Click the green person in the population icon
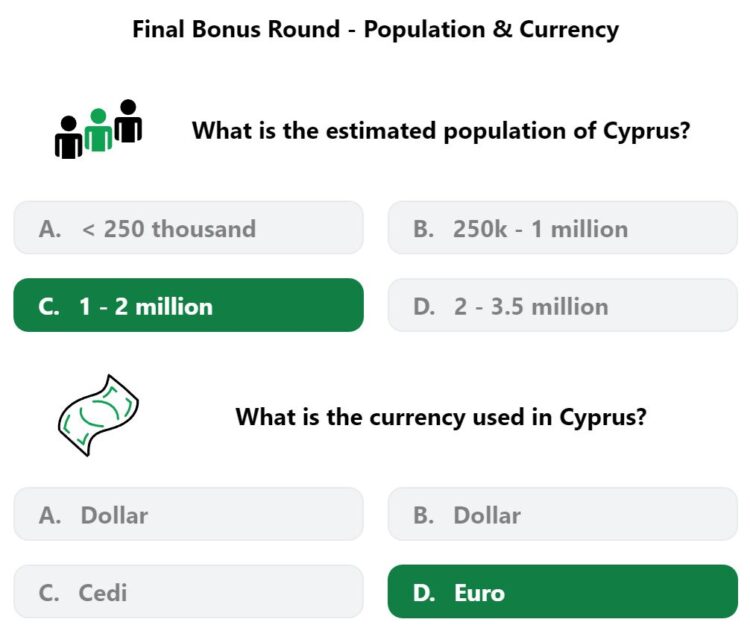The height and width of the screenshot is (625, 750). 99,130
